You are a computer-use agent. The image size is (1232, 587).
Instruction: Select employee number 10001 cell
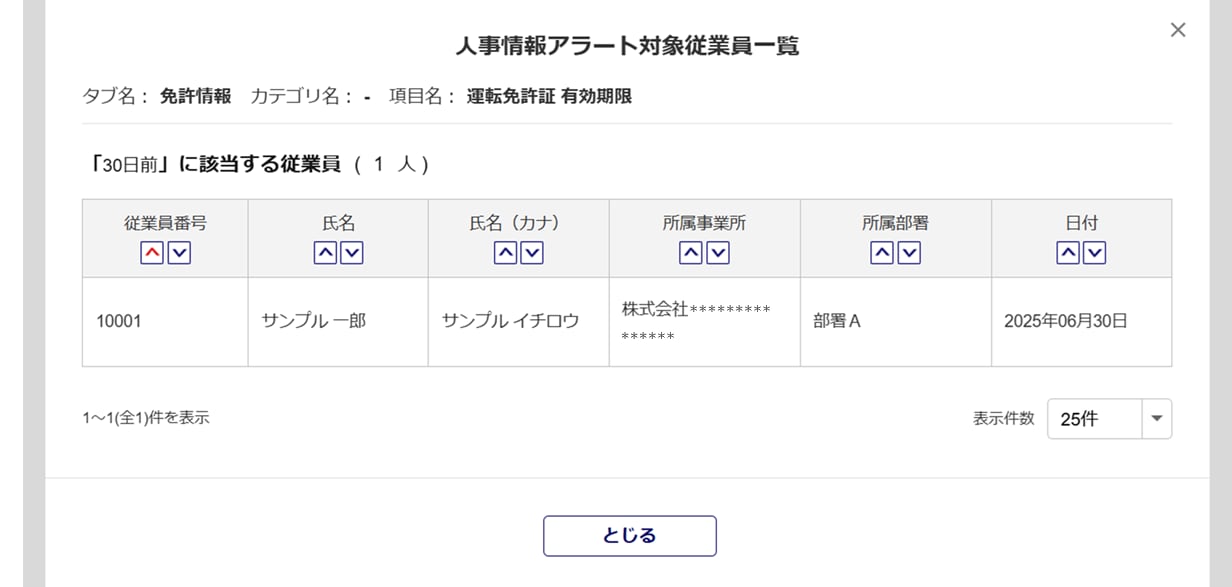pyautogui.click(x=119, y=322)
